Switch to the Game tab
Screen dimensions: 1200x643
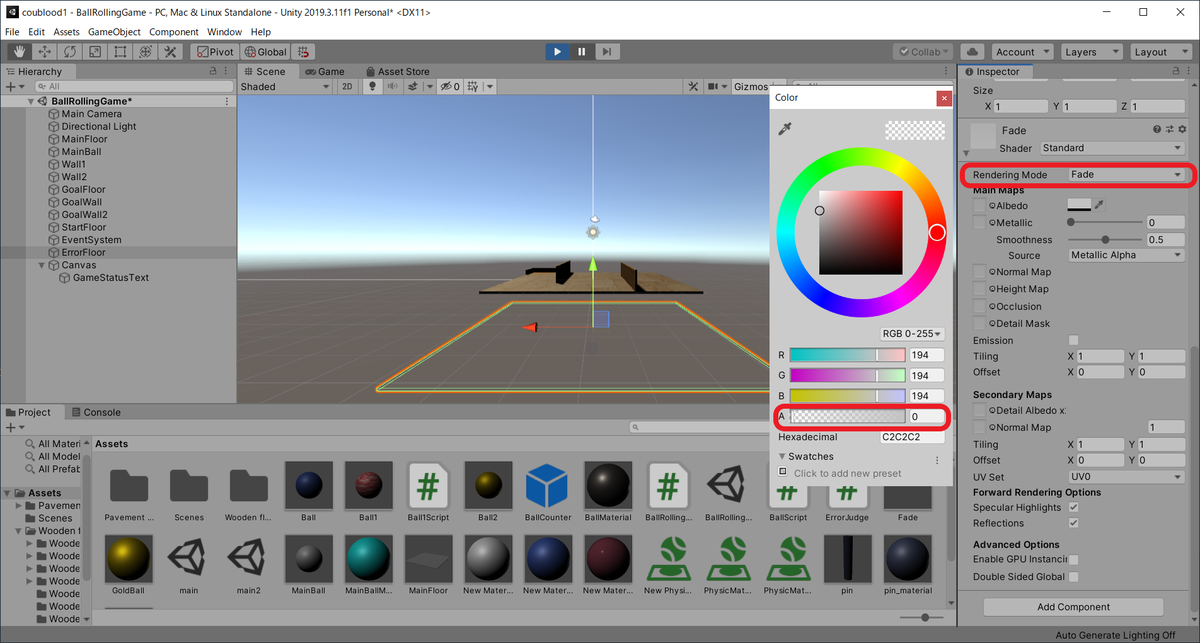pos(324,71)
